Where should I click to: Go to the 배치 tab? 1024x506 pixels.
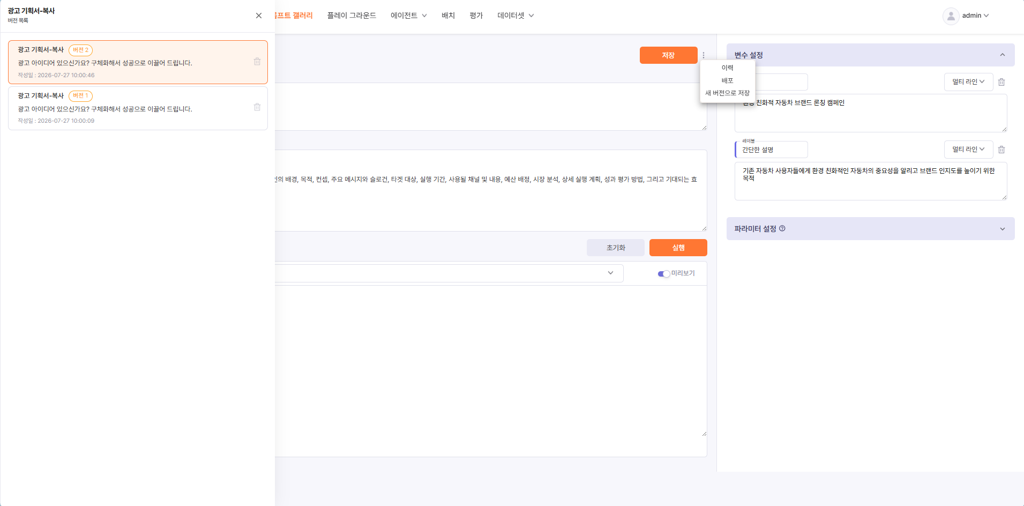(448, 15)
